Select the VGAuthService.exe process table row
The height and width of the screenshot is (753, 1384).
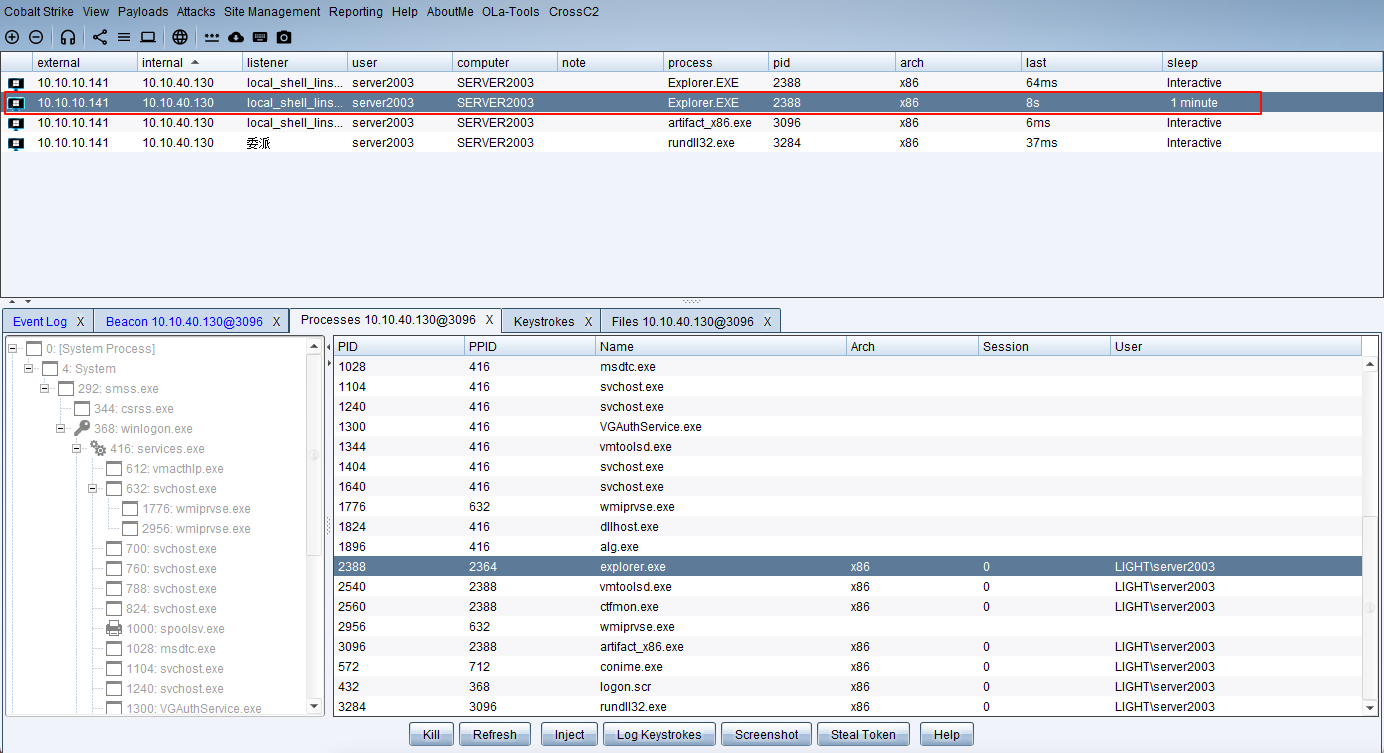[x=848, y=427]
